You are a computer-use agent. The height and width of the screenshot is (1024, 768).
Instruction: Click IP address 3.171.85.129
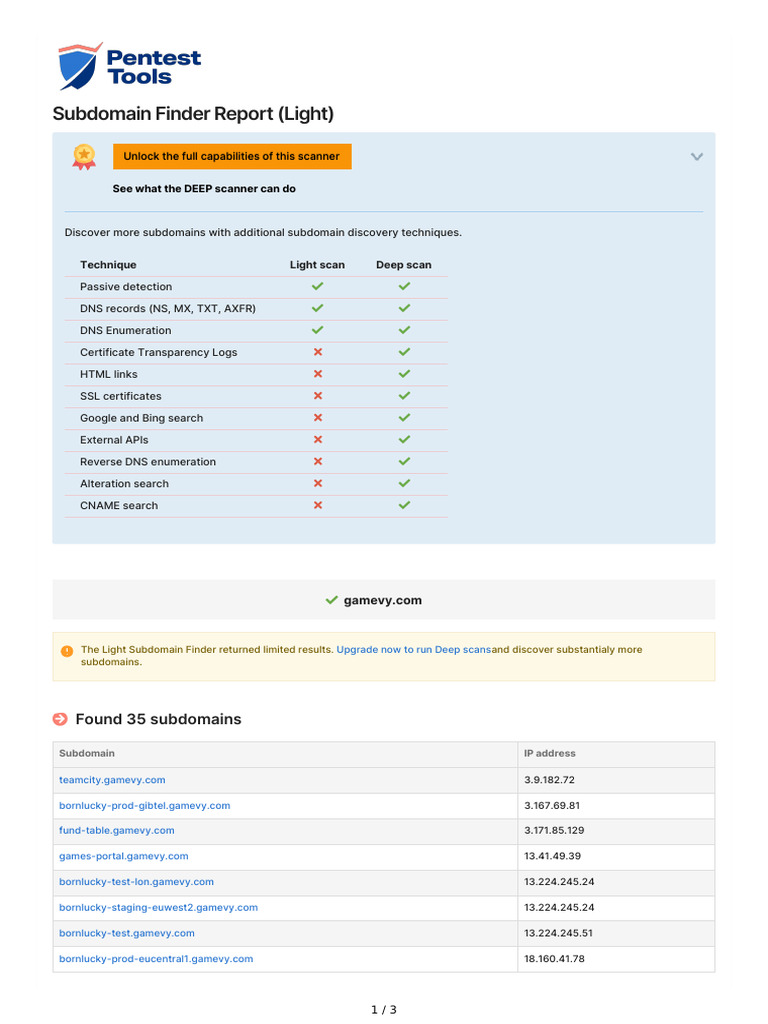[554, 831]
